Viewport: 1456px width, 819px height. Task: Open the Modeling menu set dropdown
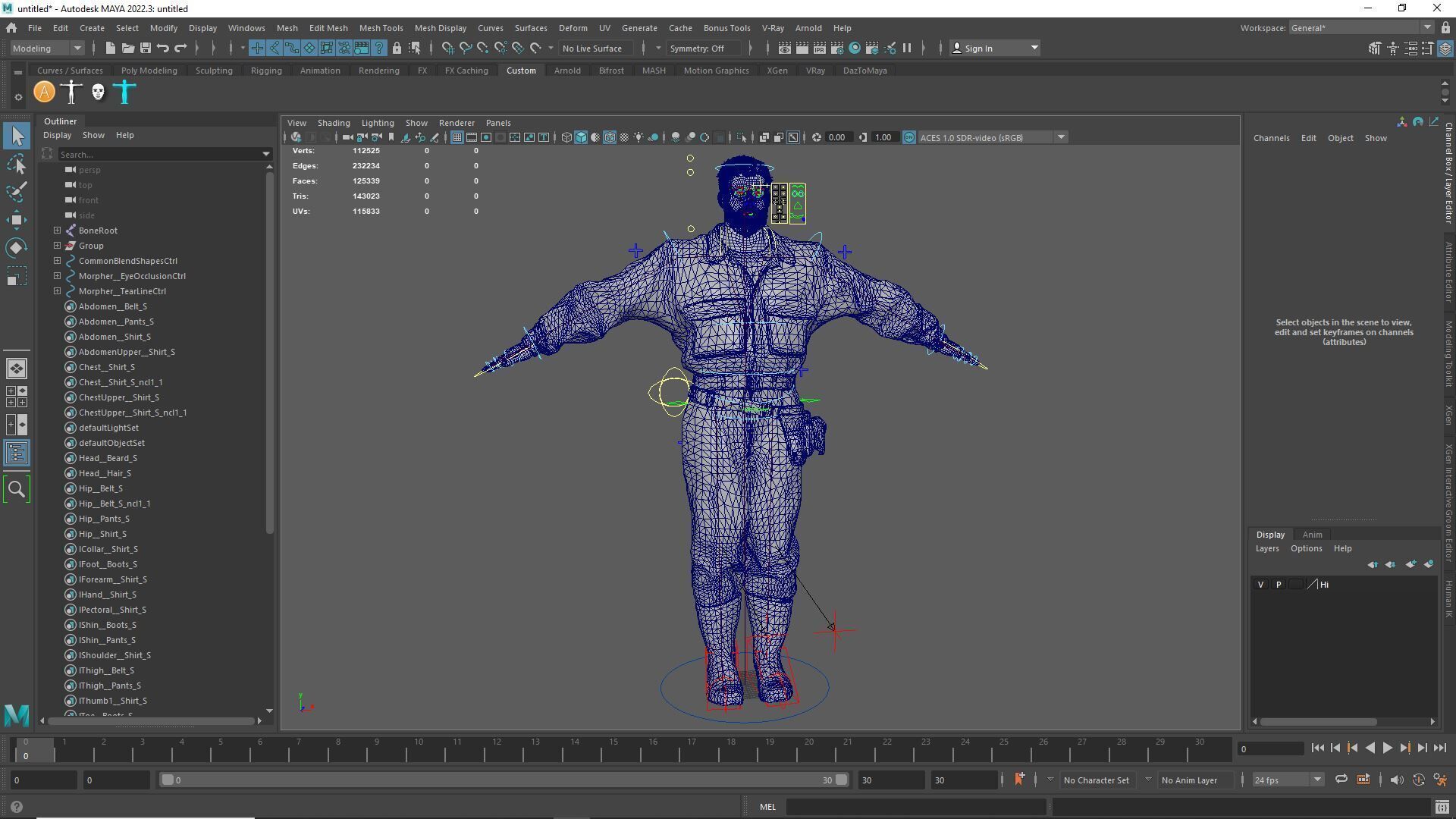(46, 49)
